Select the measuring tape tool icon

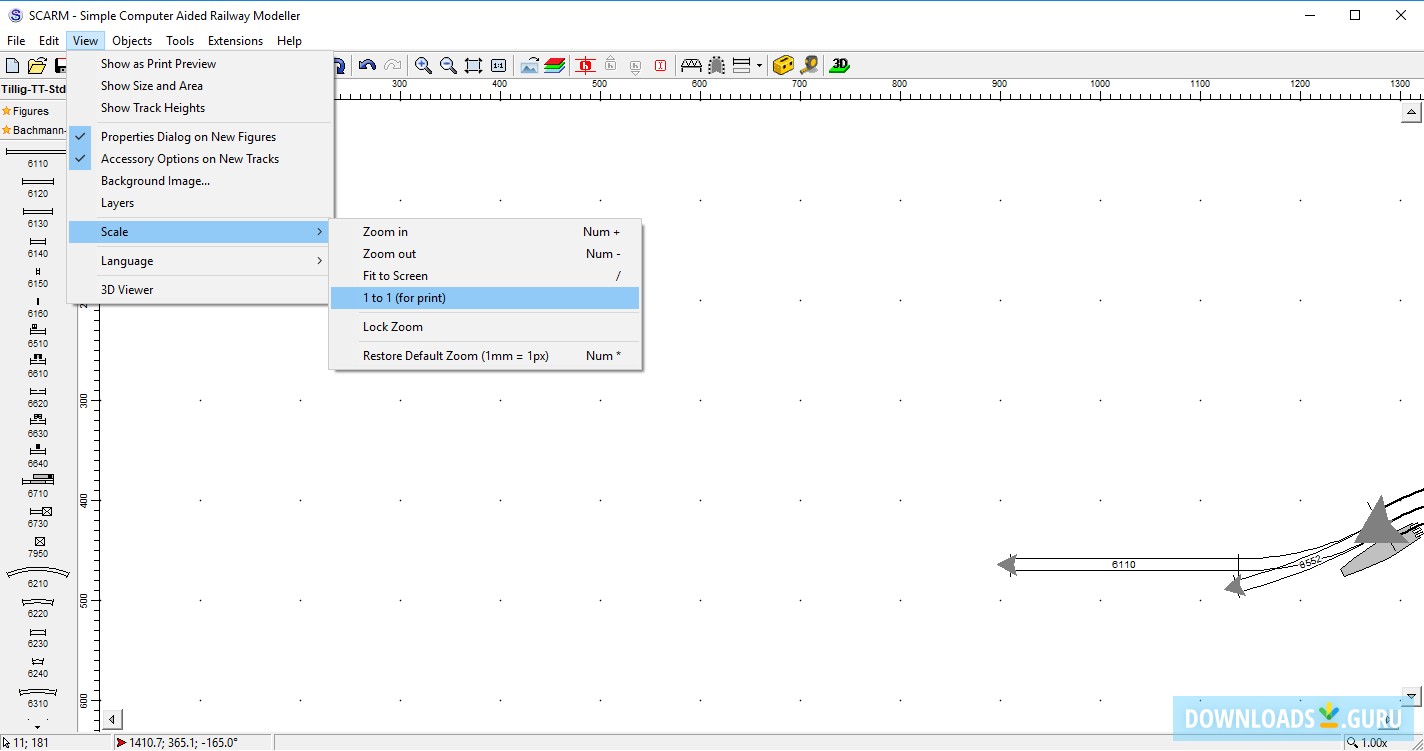pyautogui.click(x=809, y=66)
